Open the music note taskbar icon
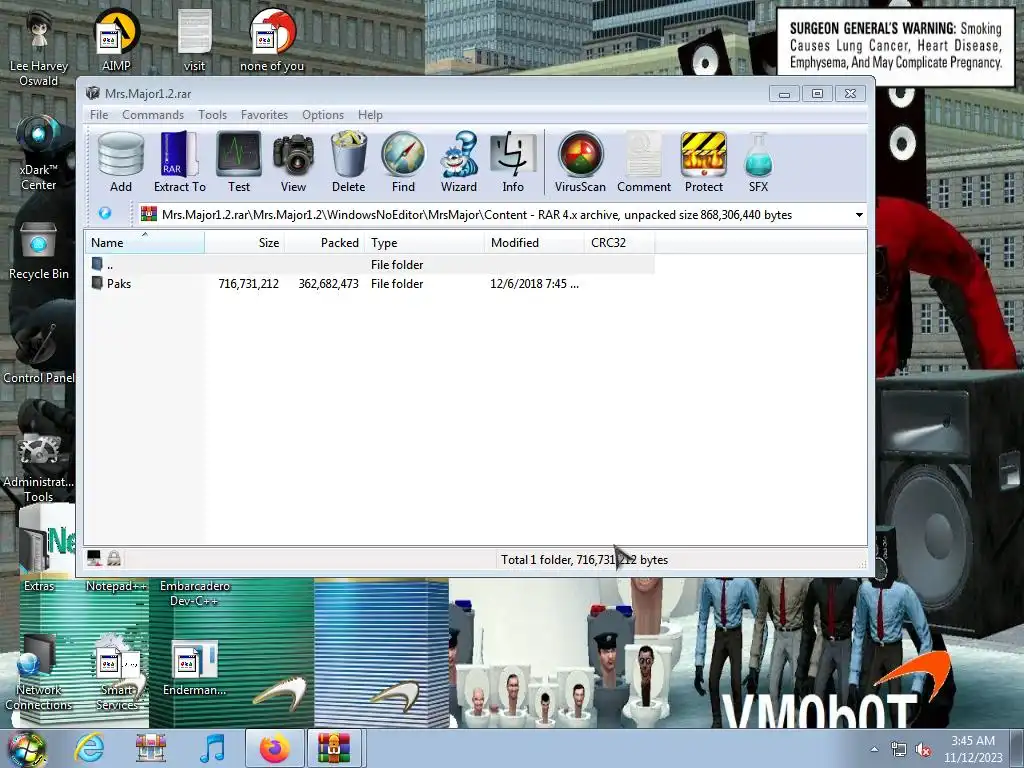Screen dimensions: 1024x768 (212, 748)
